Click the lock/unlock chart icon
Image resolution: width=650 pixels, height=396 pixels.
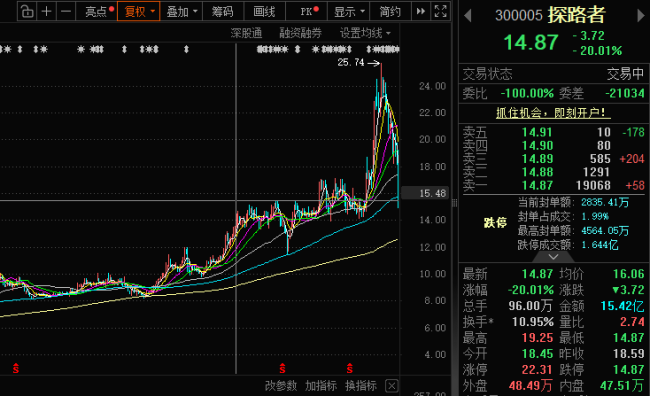pyautogui.click(x=27, y=11)
